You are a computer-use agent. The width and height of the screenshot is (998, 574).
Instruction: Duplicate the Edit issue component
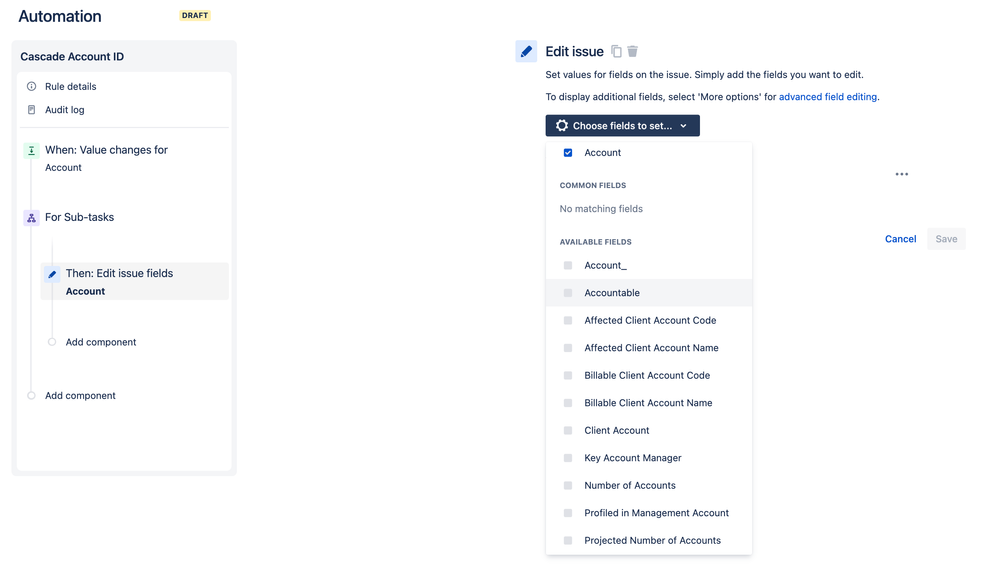pos(616,51)
